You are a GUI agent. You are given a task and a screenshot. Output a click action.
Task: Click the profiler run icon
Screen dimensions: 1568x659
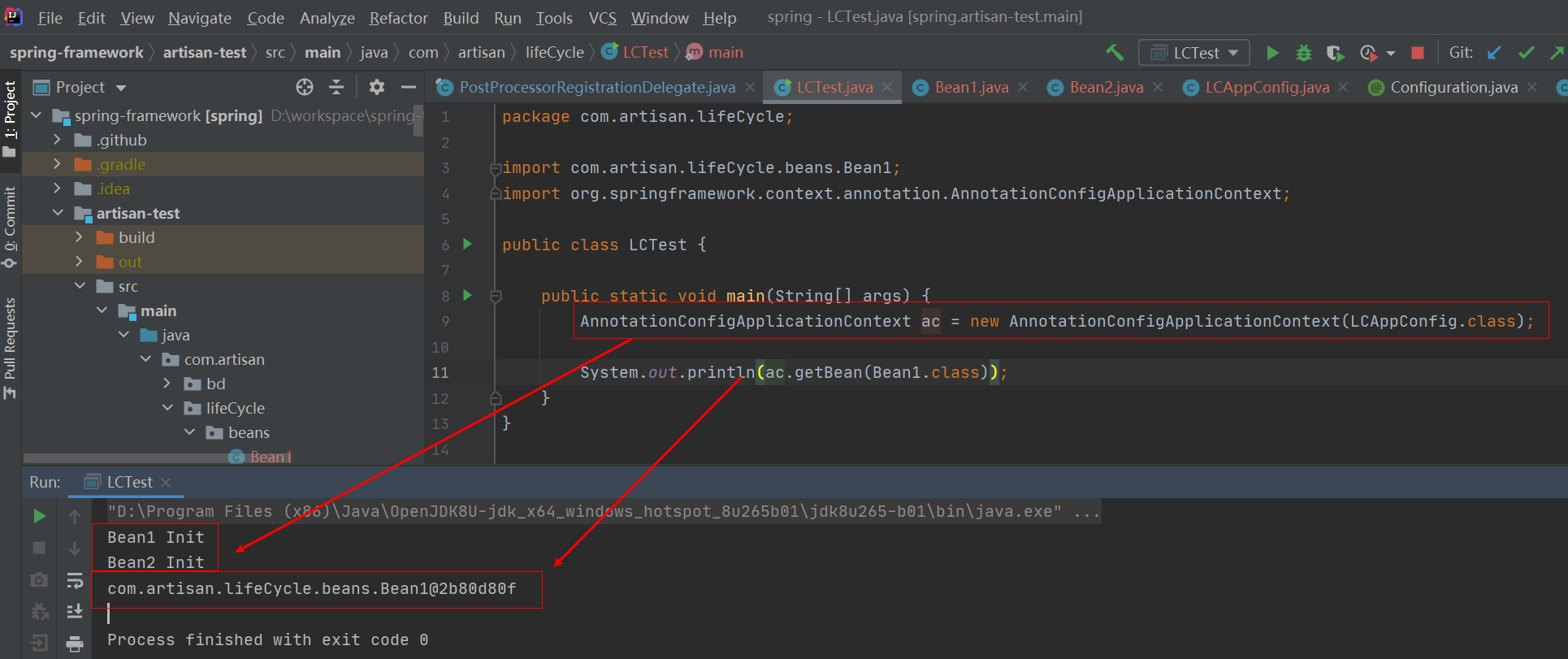pyautogui.click(x=1369, y=53)
